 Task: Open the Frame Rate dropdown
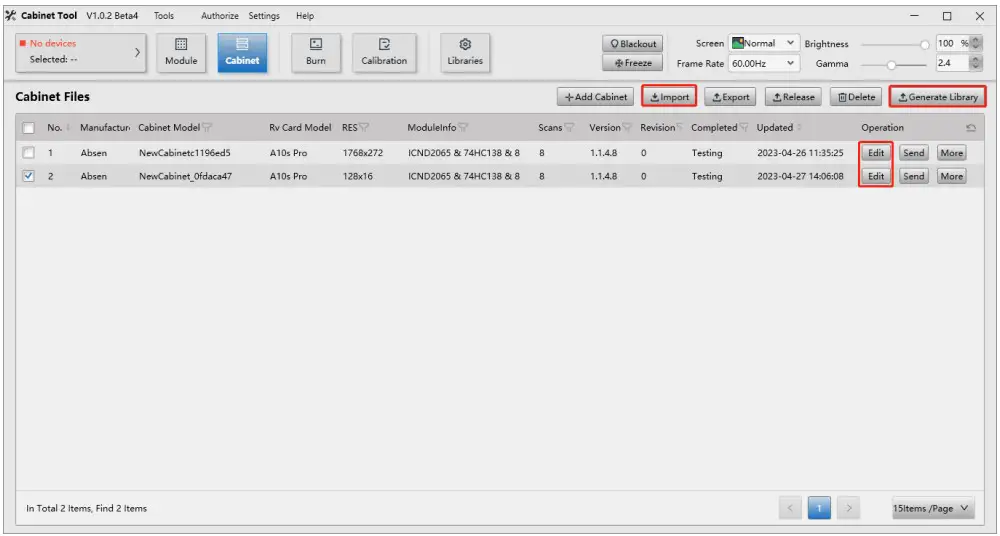(x=764, y=63)
